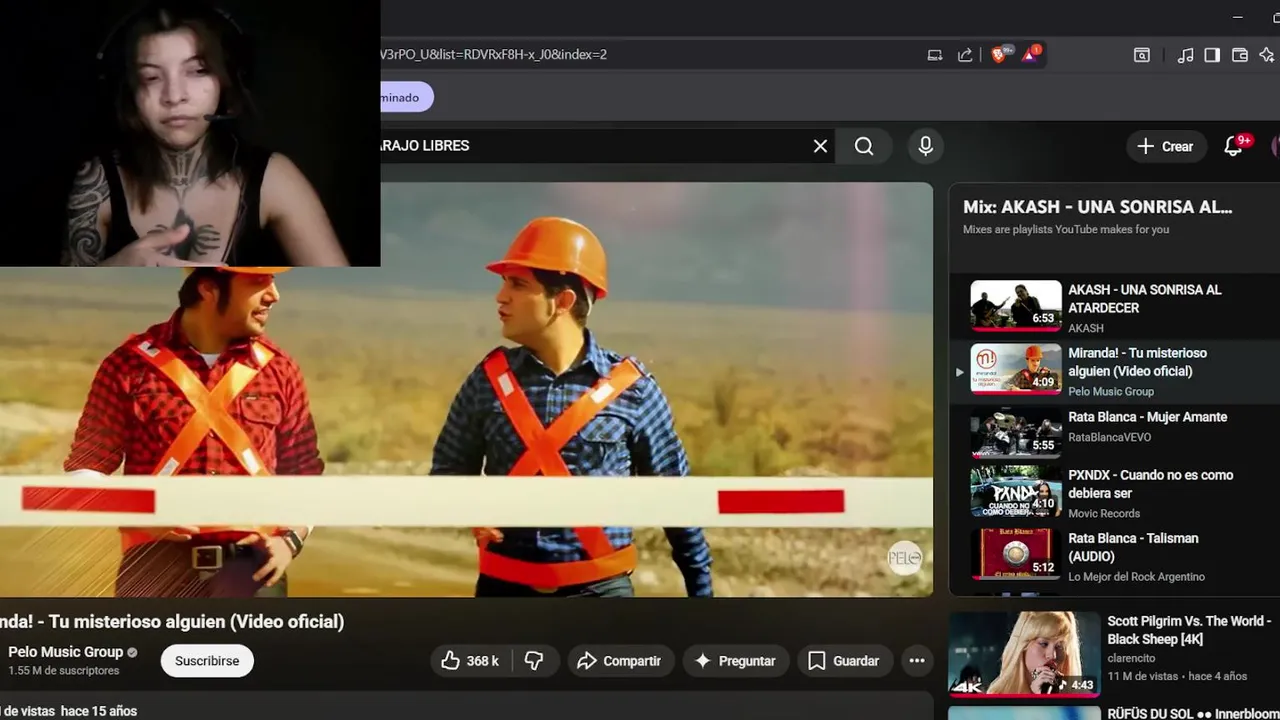Image resolution: width=1280 pixels, height=720 pixels.
Task: Click the Compartir share button
Action: (x=620, y=661)
